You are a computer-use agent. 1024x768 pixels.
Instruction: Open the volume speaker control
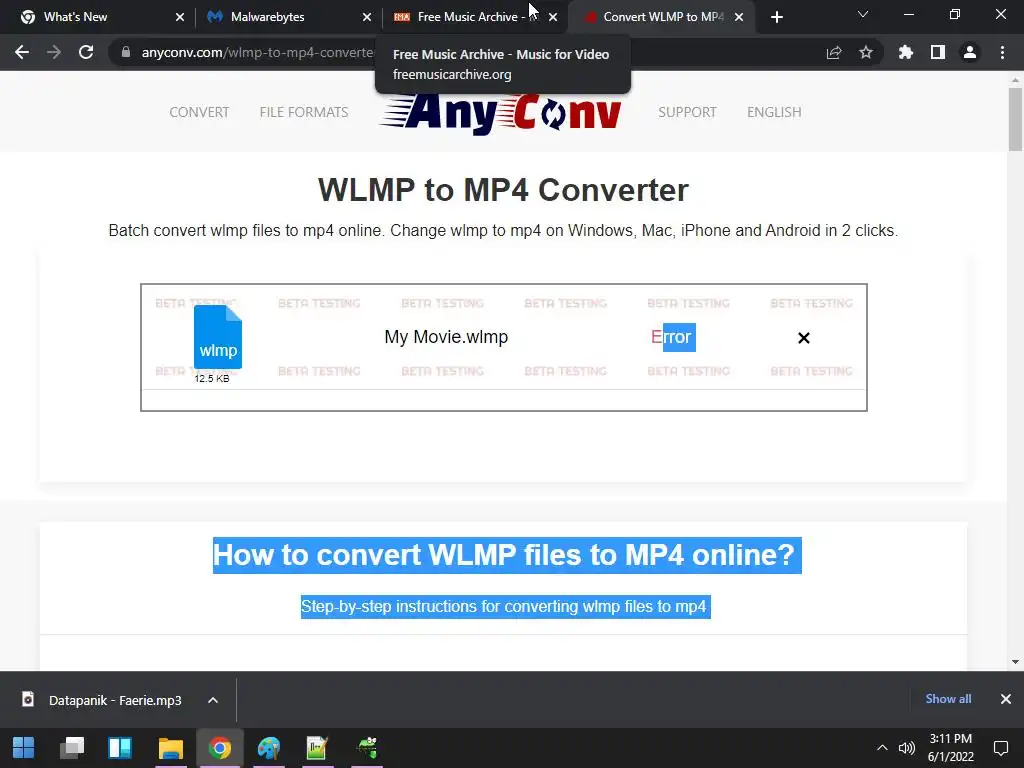(x=906, y=748)
